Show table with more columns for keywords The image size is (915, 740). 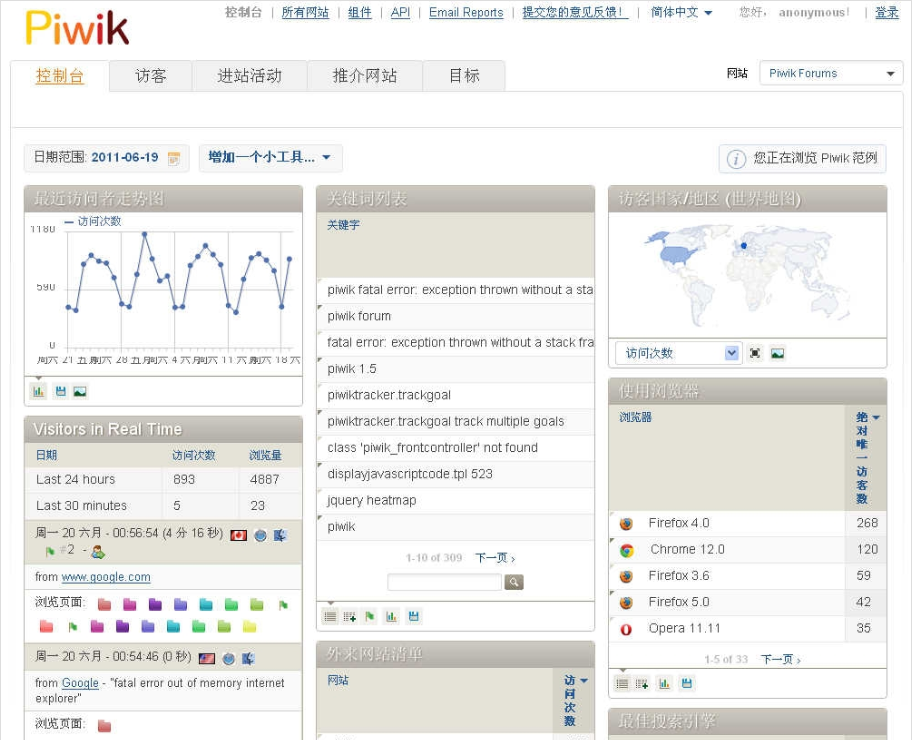(x=350, y=617)
